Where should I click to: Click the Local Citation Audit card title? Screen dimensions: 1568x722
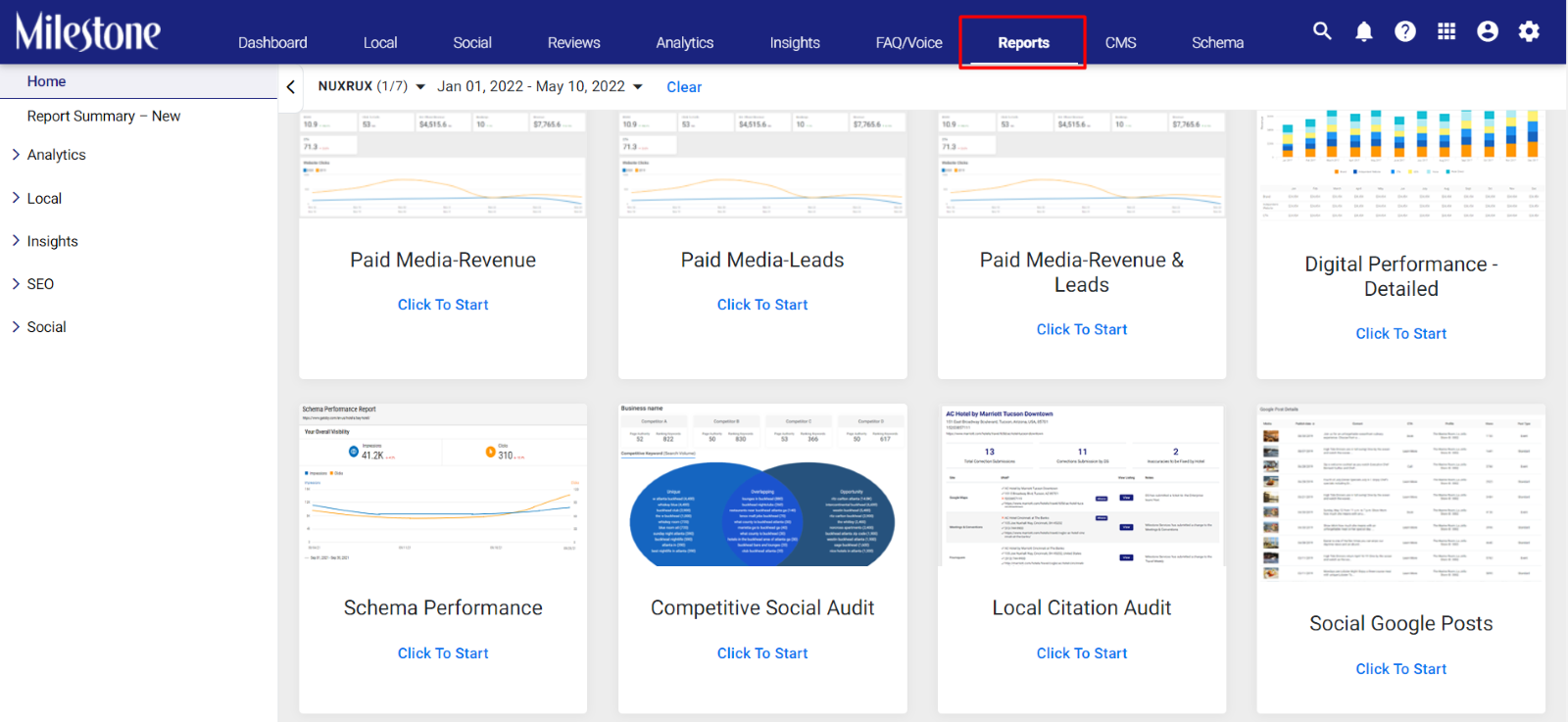(x=1082, y=607)
